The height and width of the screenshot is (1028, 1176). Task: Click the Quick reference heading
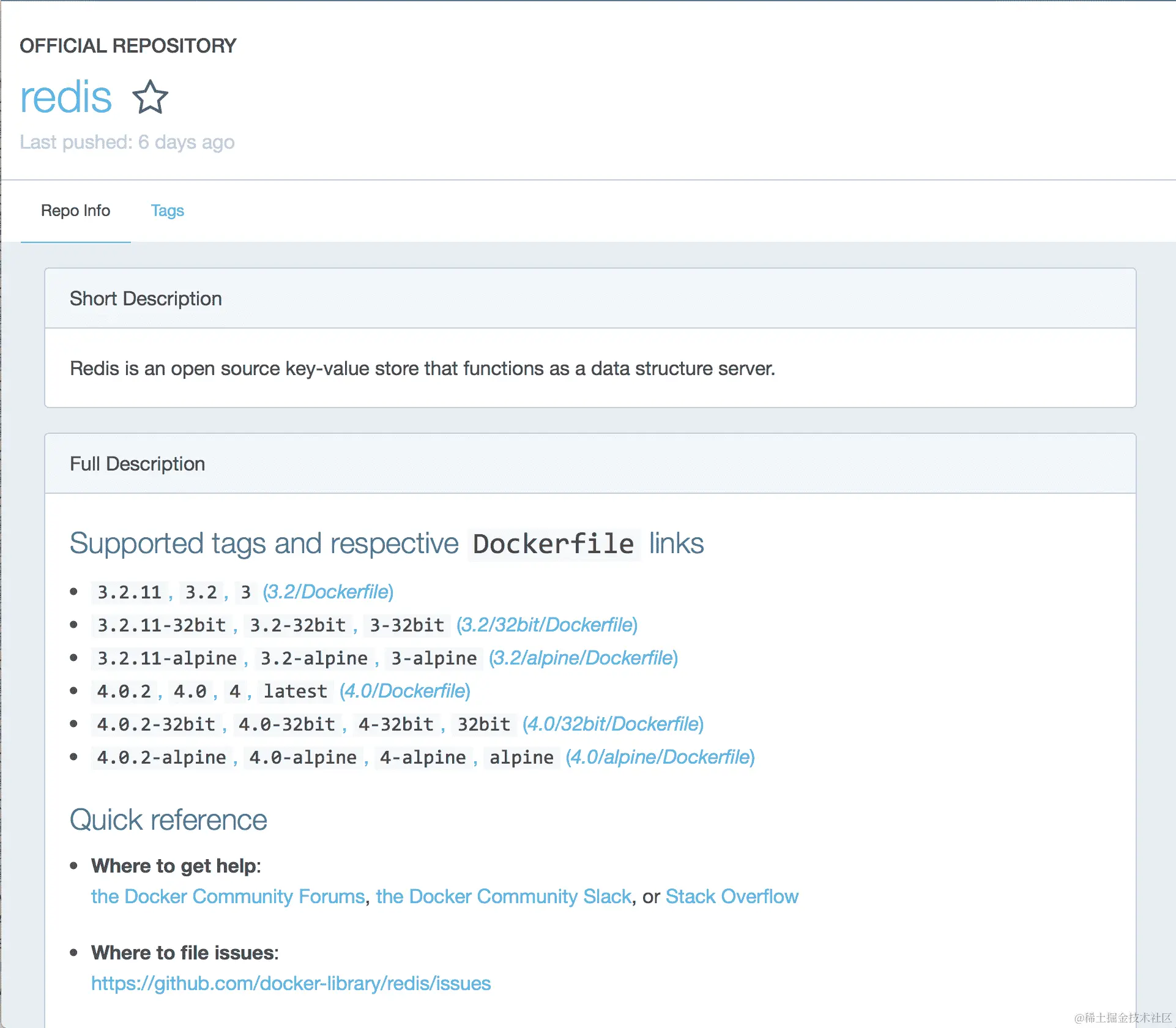[168, 820]
